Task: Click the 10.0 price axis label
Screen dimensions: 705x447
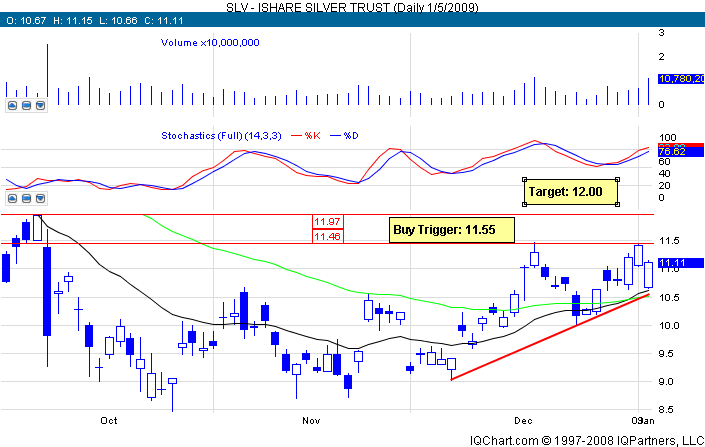Action: pos(669,326)
